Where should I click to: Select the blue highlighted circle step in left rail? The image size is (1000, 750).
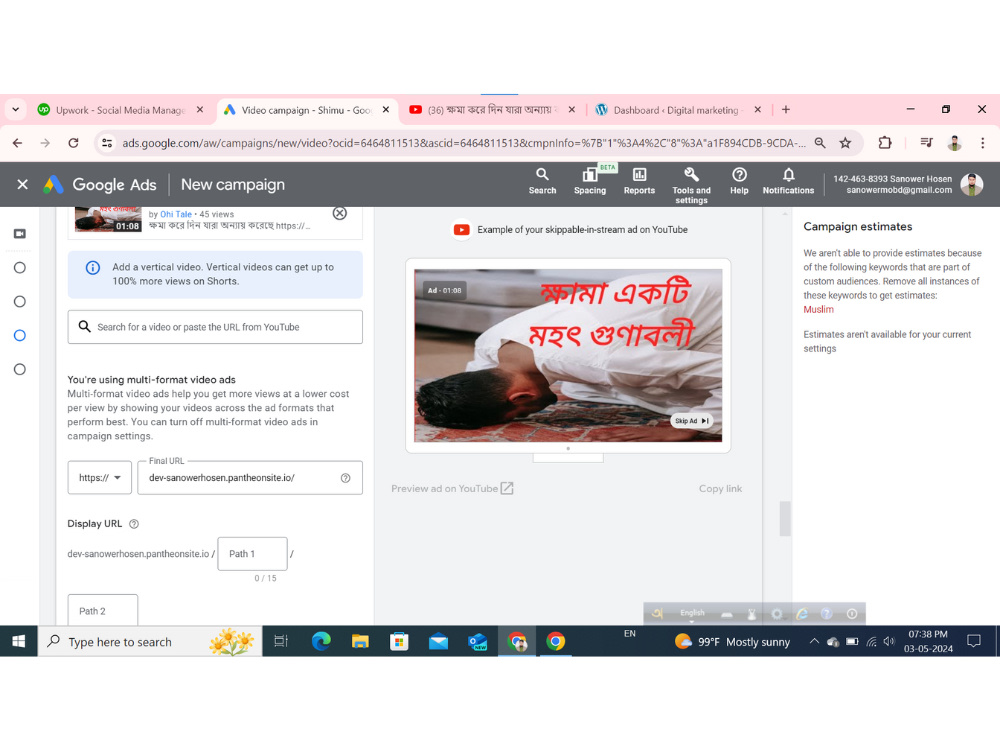(x=20, y=335)
